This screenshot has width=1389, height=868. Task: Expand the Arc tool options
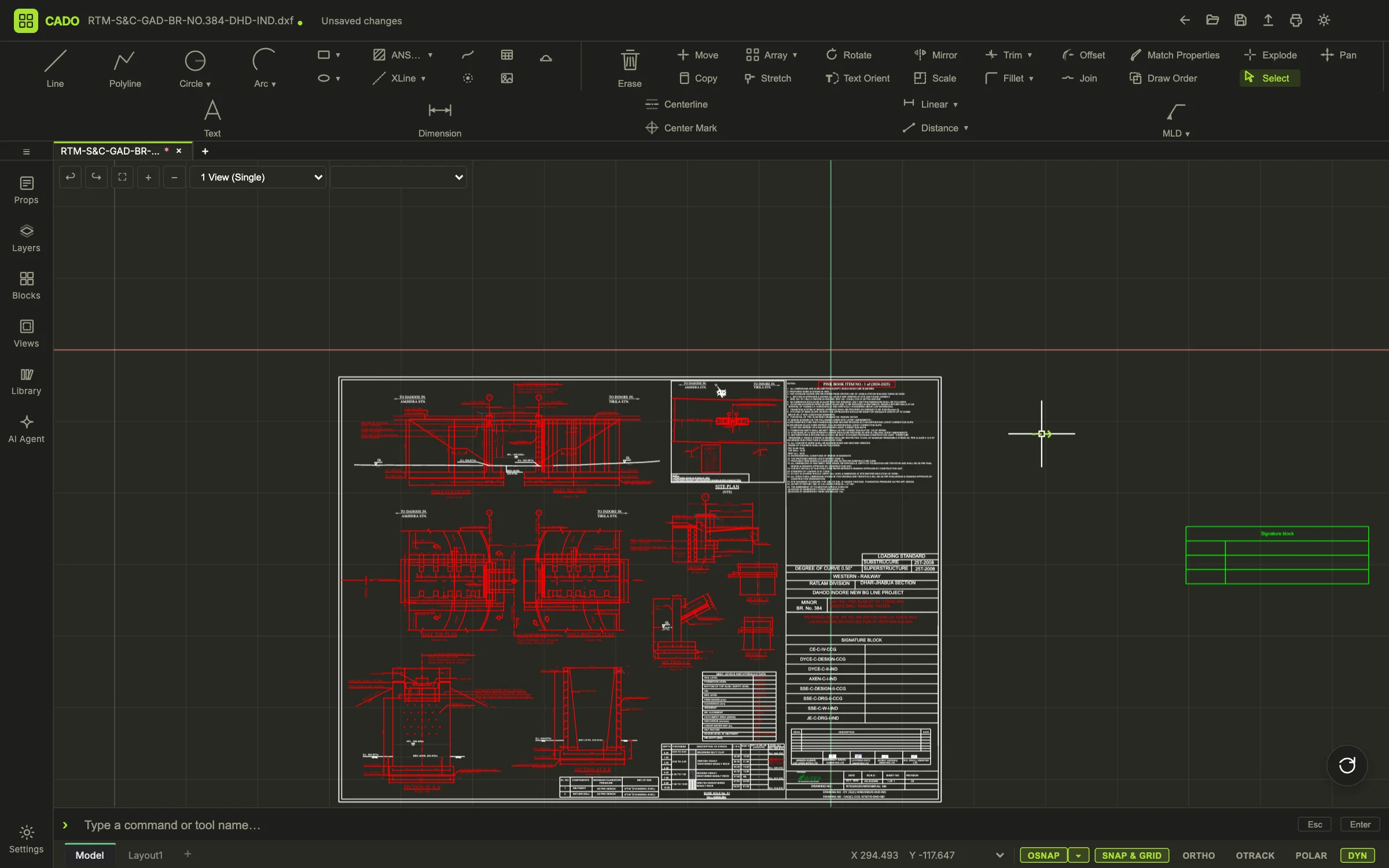pos(274,84)
